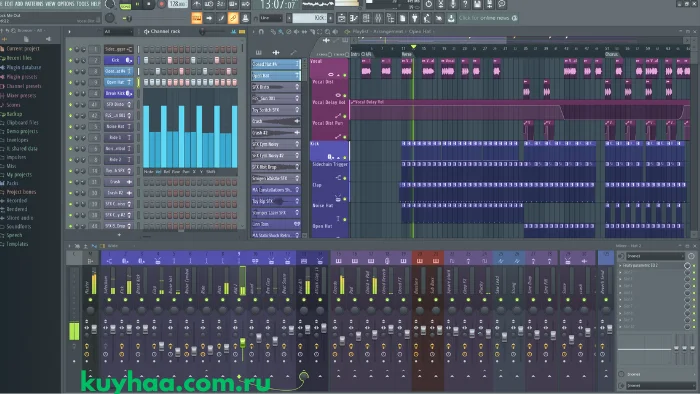Click the chat bubble icon
The height and width of the screenshot is (394, 700).
(501, 4)
